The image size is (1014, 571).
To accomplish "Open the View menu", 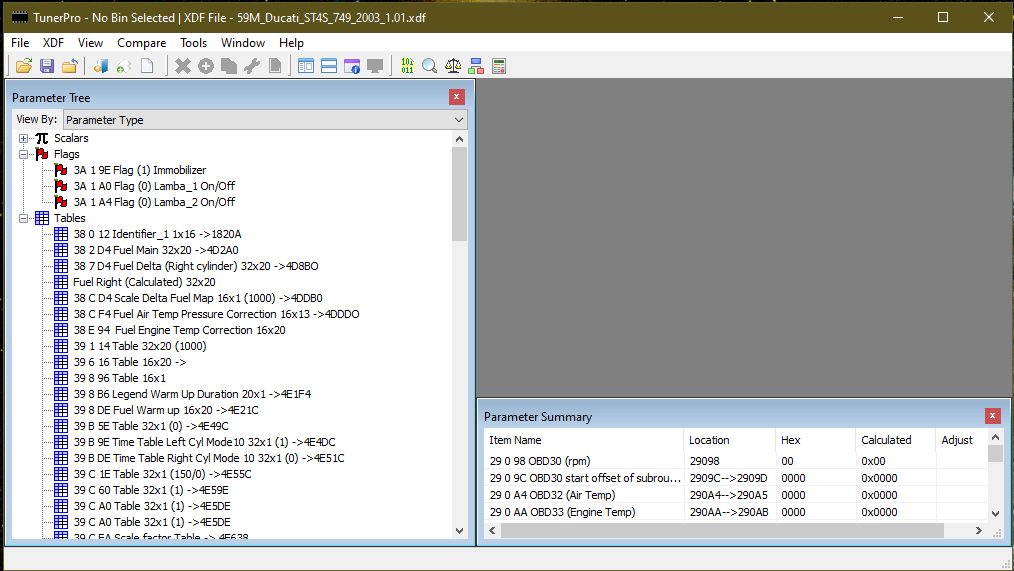I will pos(90,43).
